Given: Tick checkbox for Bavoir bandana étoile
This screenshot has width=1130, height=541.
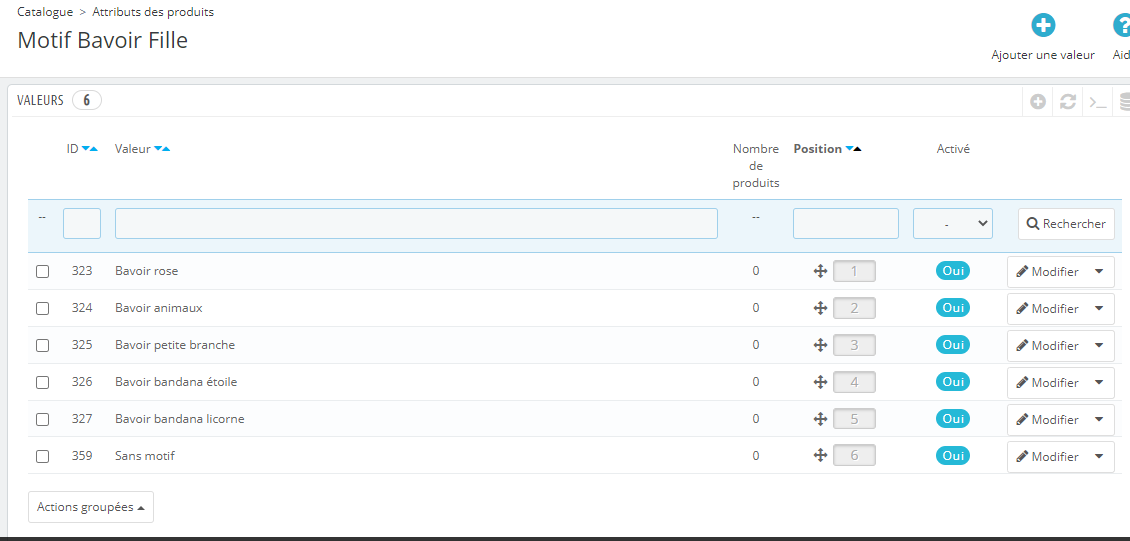Looking at the screenshot, I should 43,383.
